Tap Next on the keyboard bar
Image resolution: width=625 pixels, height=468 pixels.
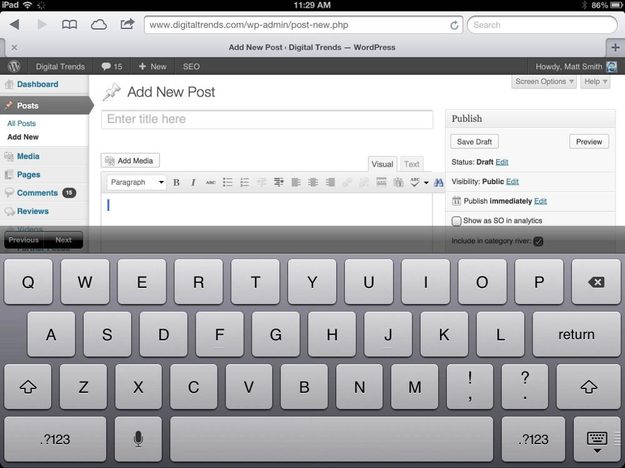[63, 240]
